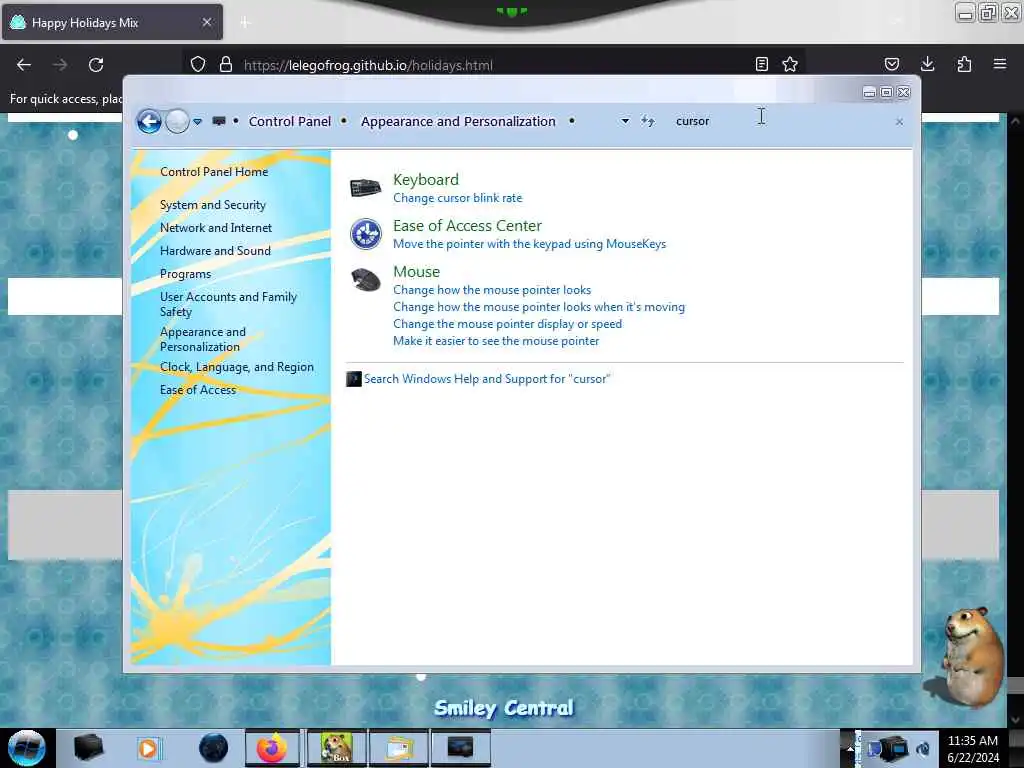Click Move the pointer with the keypad link
This screenshot has height=768, width=1024.
[529, 244]
